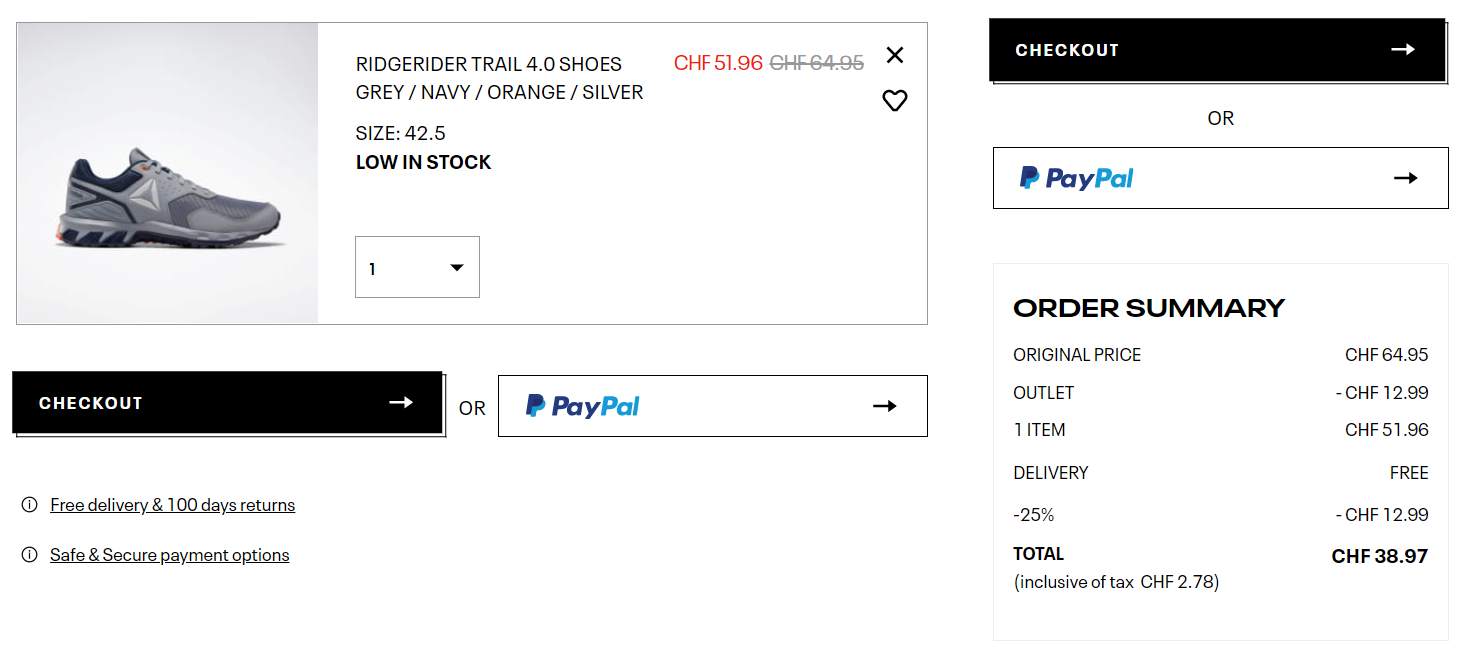Screen dimensions: 1469x669
Task: Click arrow icon in Checkout button below cart
Action: [x=401, y=402]
